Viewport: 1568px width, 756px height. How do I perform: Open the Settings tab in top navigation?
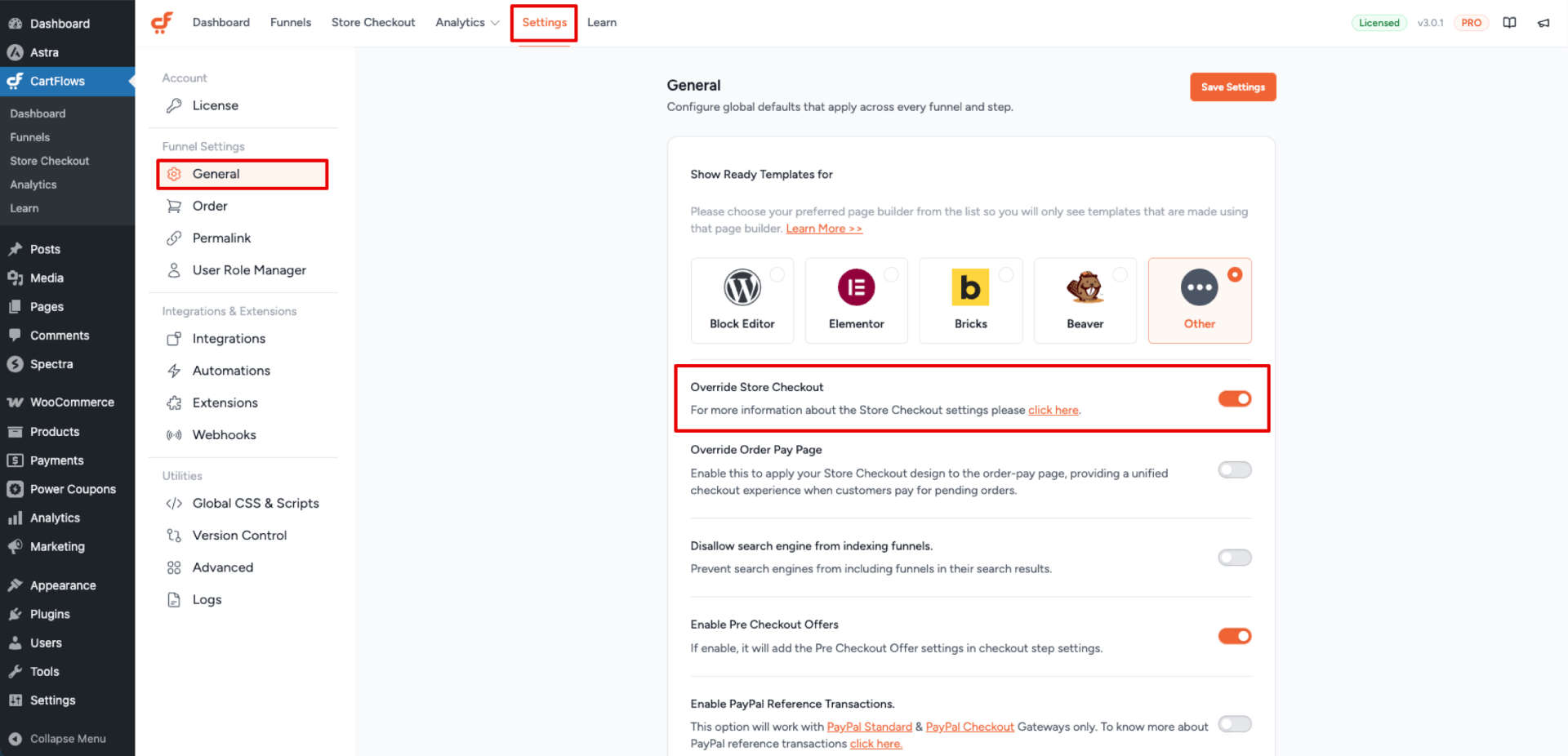tap(544, 23)
